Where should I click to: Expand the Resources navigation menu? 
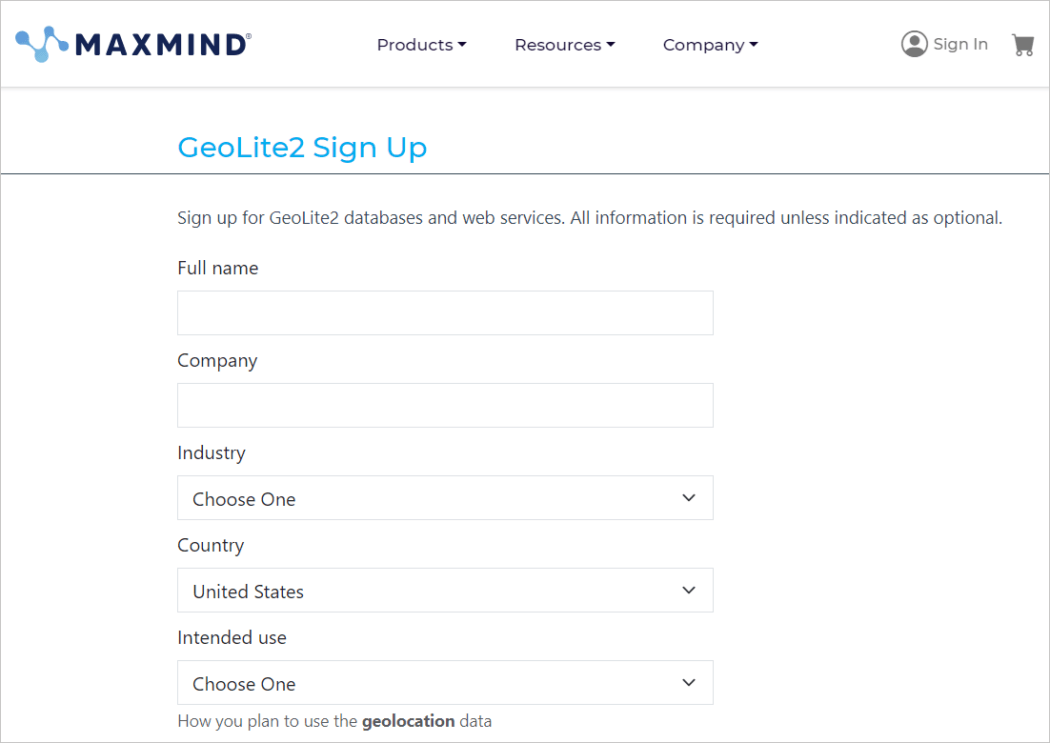point(557,44)
